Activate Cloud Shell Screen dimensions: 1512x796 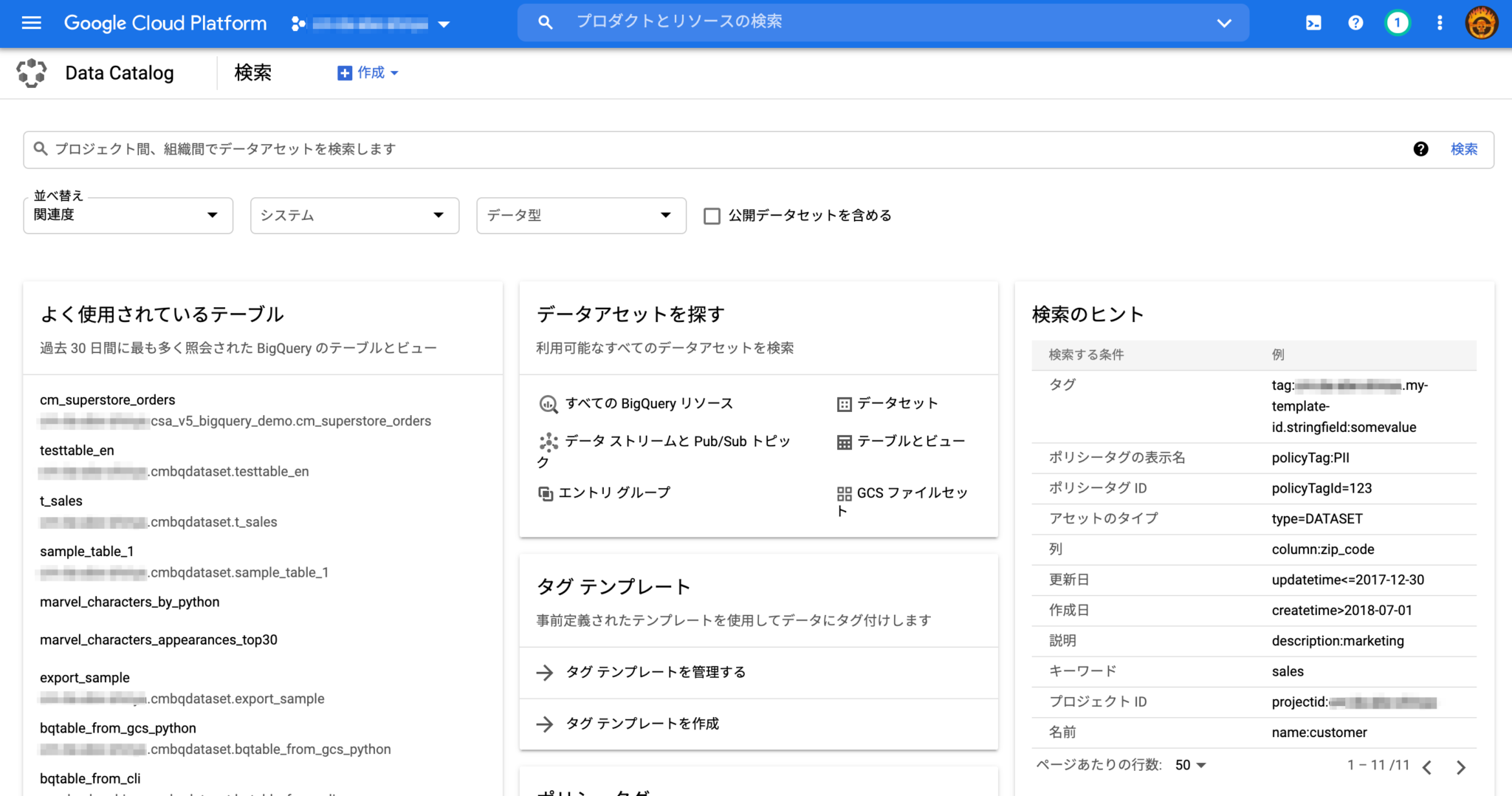click(1313, 23)
